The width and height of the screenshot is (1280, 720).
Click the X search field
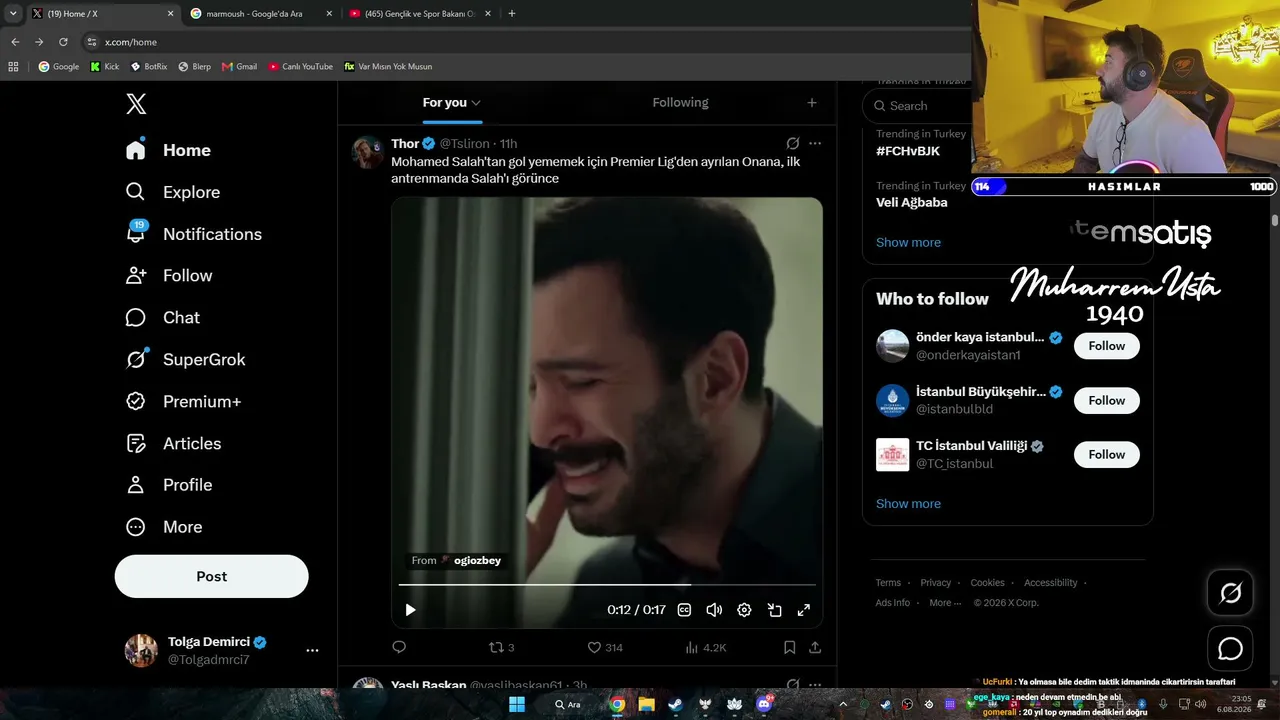[x=918, y=106]
